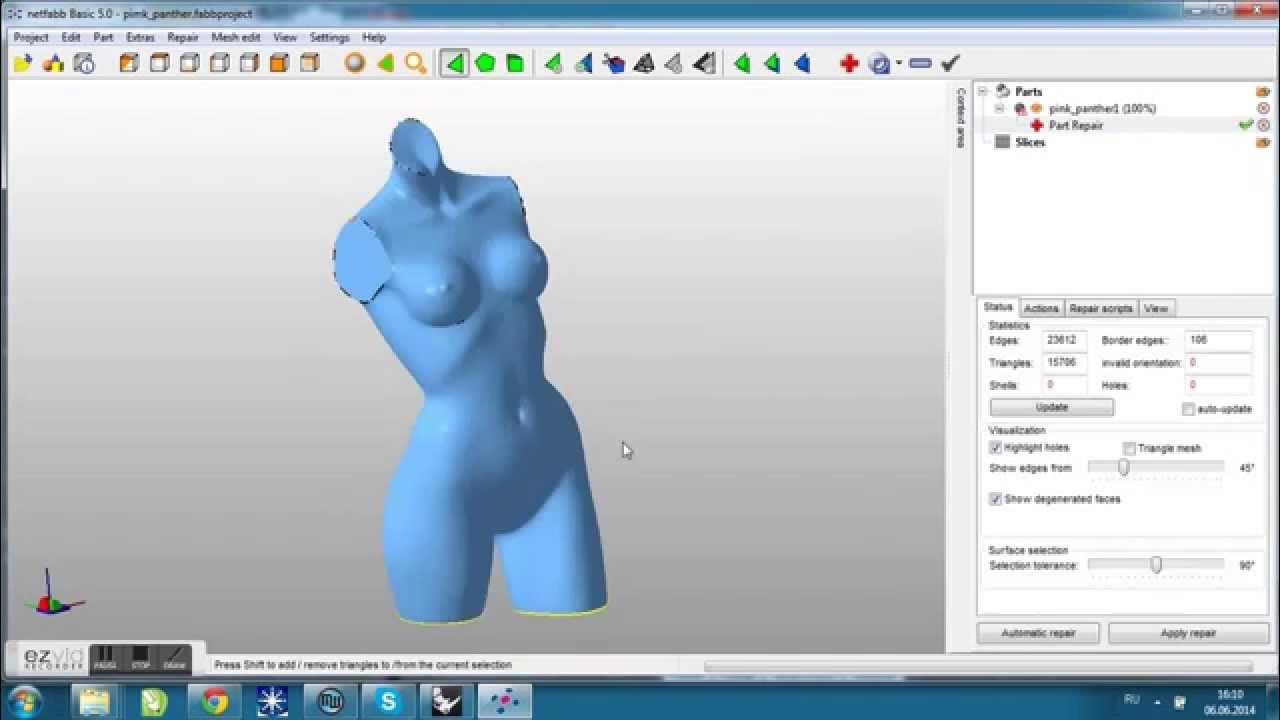This screenshot has height=720, width=1280.
Task: Activate the magnifying glass zoom tool
Action: click(x=416, y=64)
